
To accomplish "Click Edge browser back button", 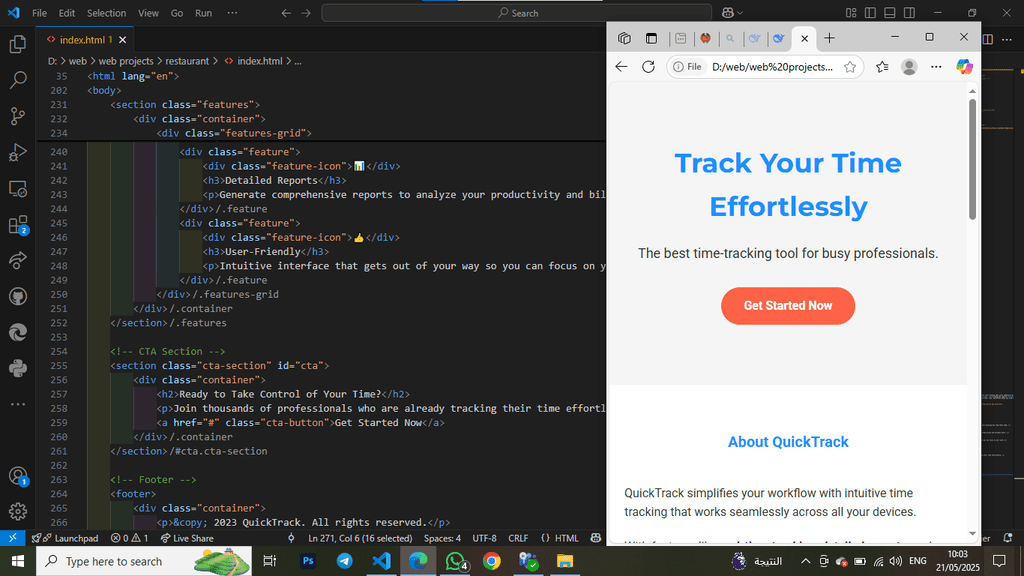I will click(x=621, y=67).
